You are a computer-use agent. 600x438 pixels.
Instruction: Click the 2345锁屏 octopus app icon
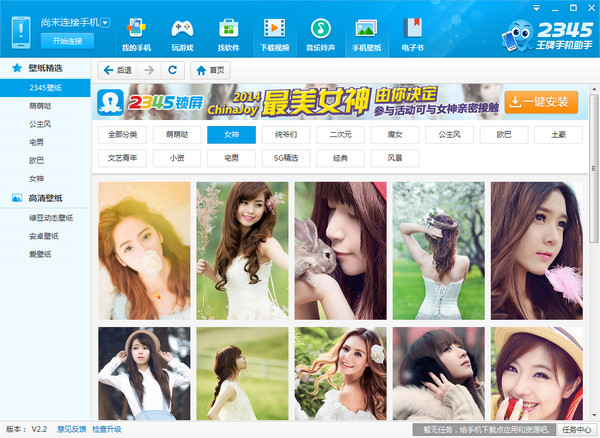tap(110, 102)
